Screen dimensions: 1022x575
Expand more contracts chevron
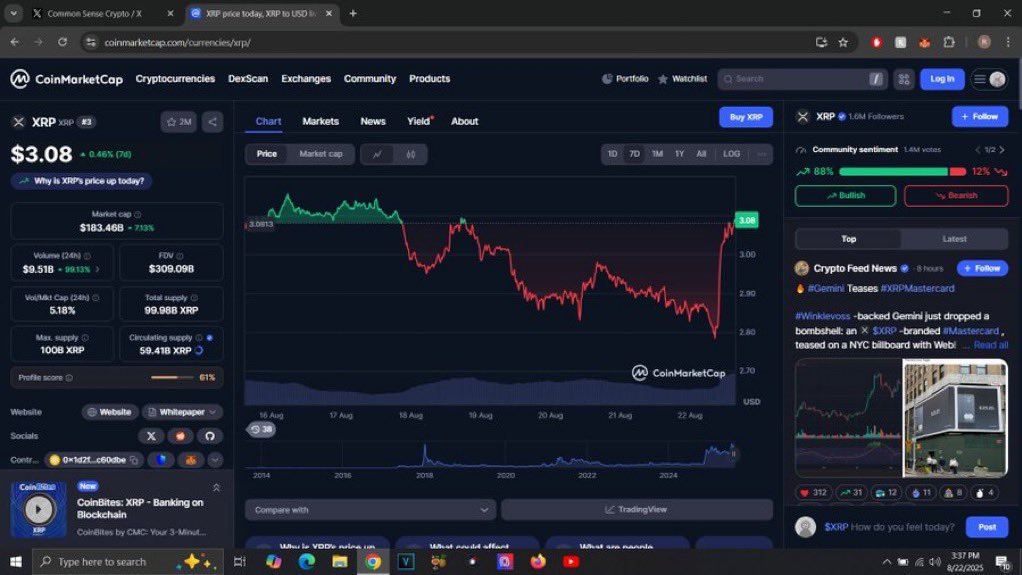(x=215, y=460)
